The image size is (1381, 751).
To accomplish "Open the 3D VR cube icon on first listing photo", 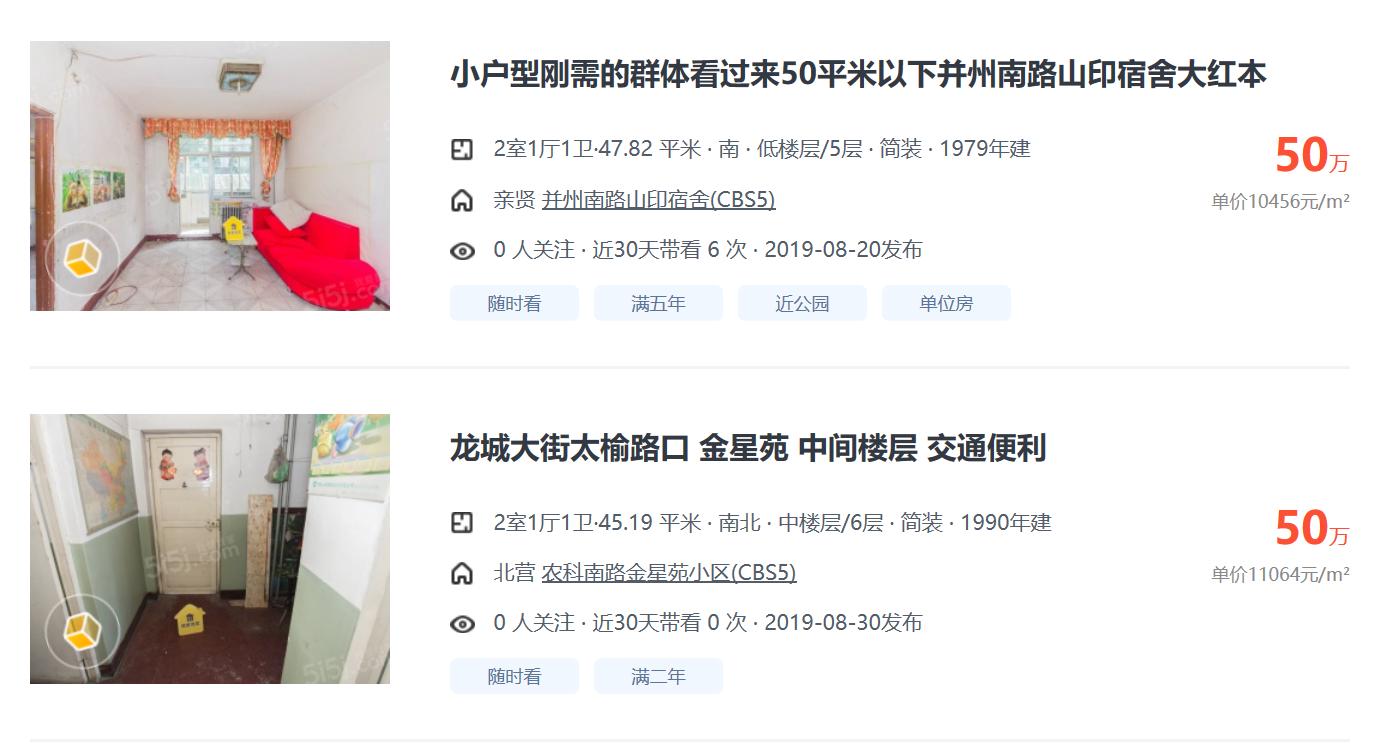I will pos(82,259).
